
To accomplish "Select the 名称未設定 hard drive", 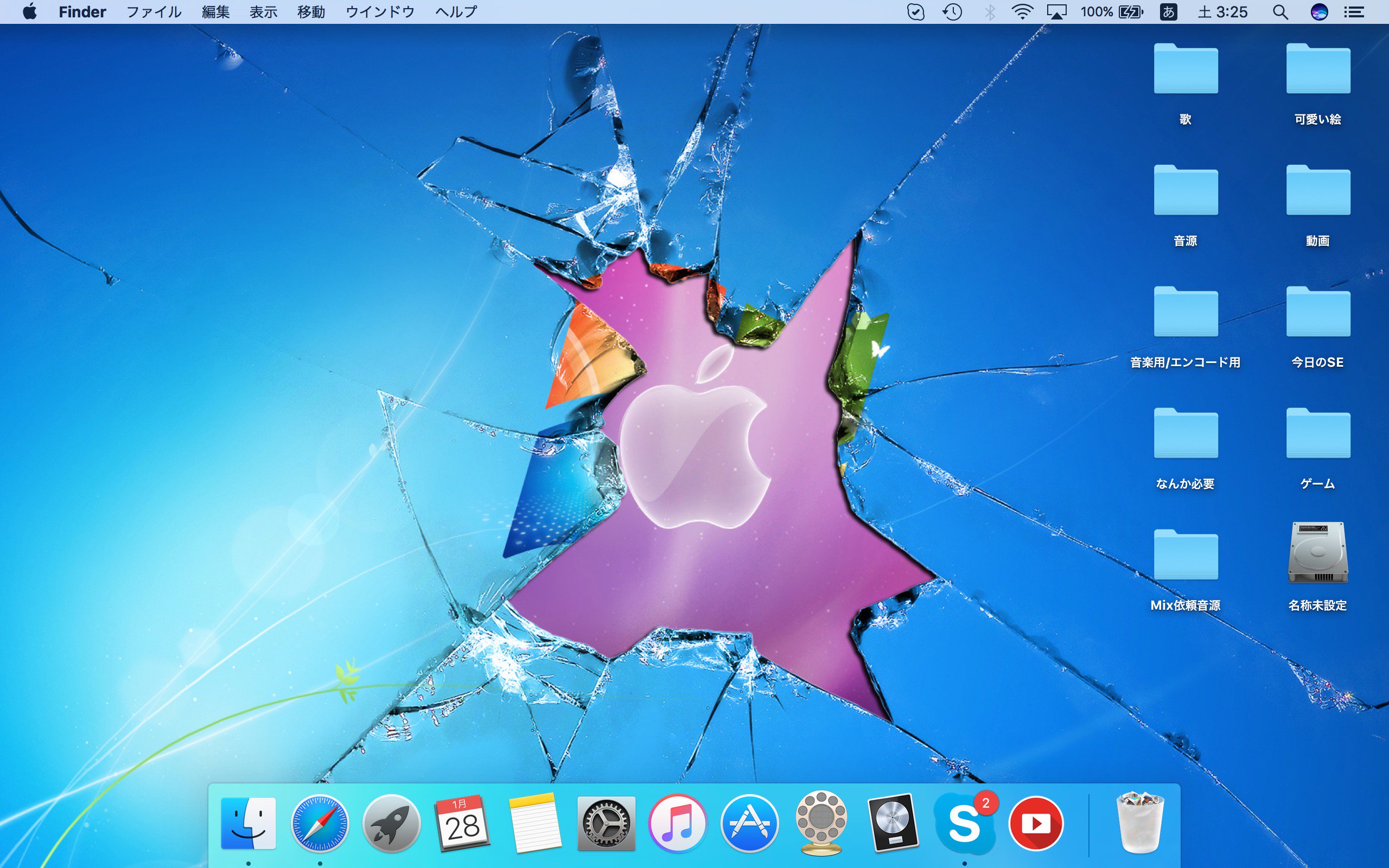I will [x=1318, y=569].
